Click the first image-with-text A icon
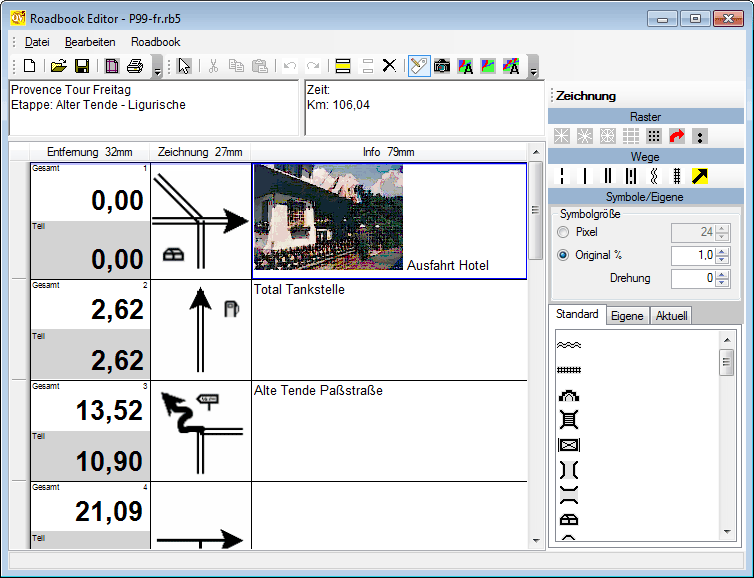The width and height of the screenshot is (754, 578). pos(465,66)
